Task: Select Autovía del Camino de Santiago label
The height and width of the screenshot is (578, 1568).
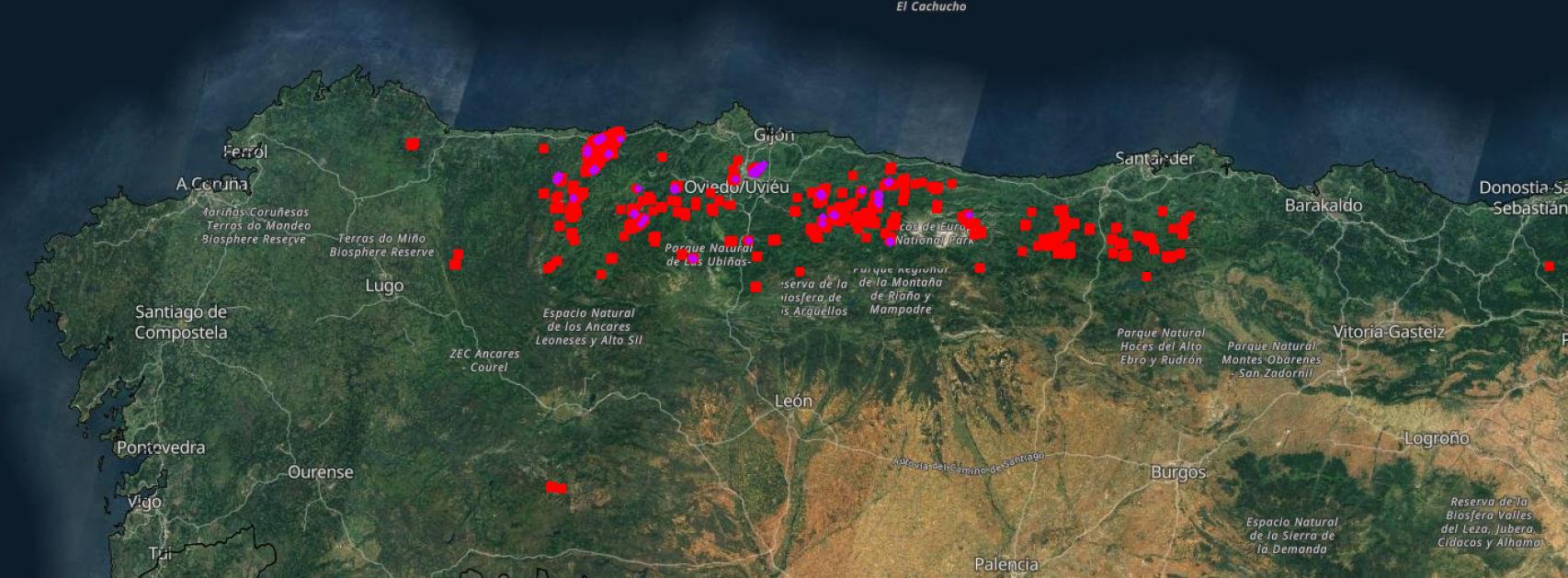Action: 969,462
